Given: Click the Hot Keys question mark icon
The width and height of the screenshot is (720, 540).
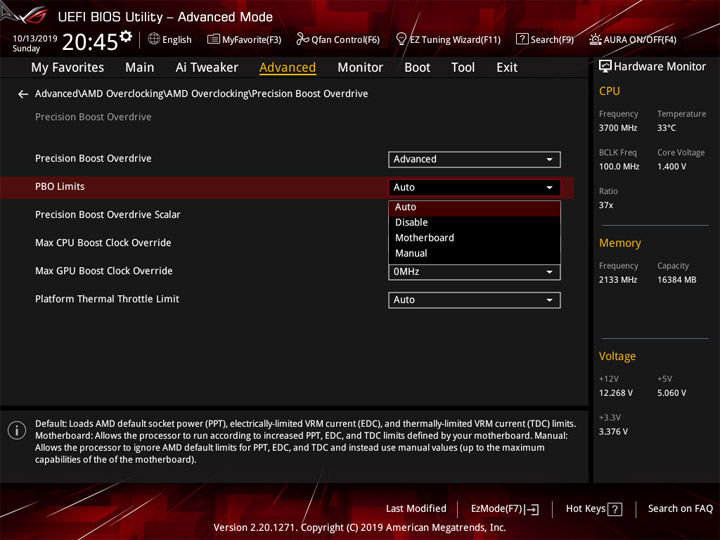Looking at the screenshot, I should click(x=614, y=509).
